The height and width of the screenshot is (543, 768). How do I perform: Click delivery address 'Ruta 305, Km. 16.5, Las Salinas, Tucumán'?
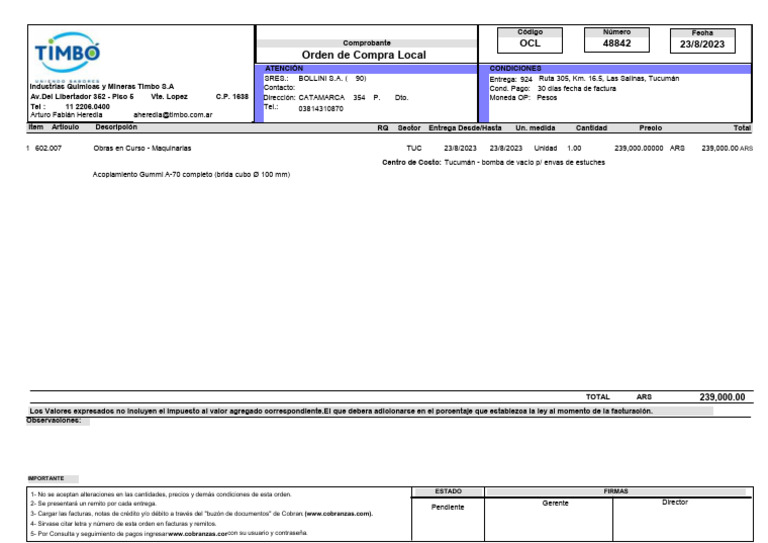coord(609,78)
